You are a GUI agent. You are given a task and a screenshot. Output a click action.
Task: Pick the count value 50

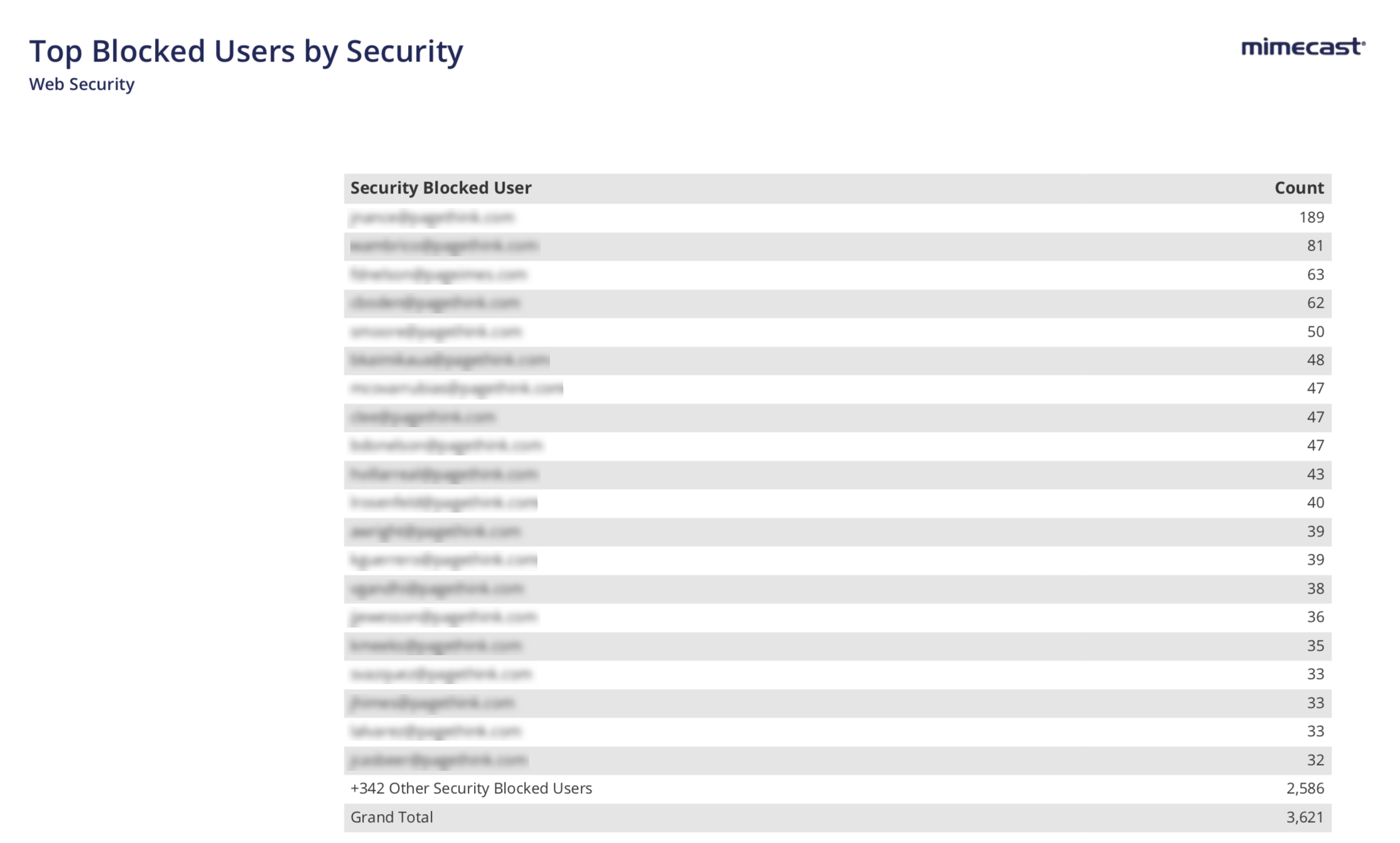pos(1315,332)
